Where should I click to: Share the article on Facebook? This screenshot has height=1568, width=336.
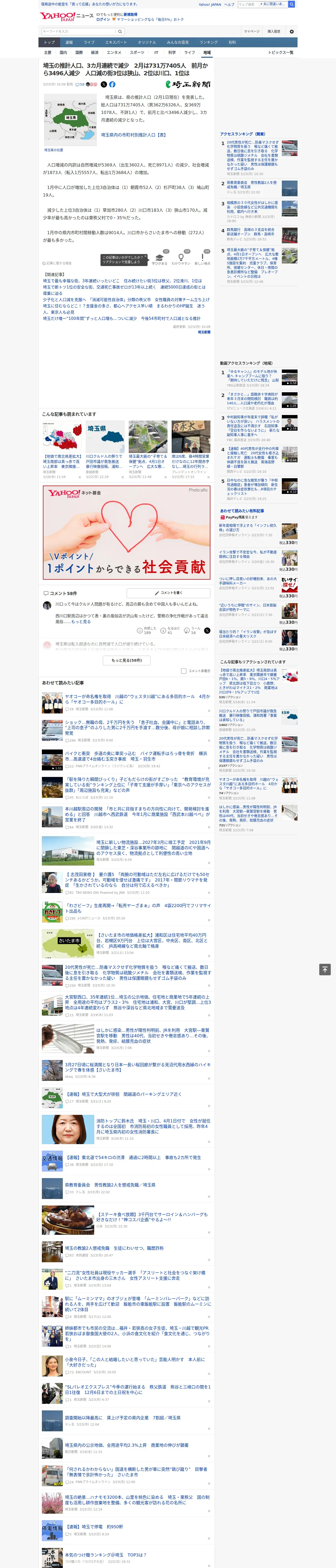coord(112,85)
